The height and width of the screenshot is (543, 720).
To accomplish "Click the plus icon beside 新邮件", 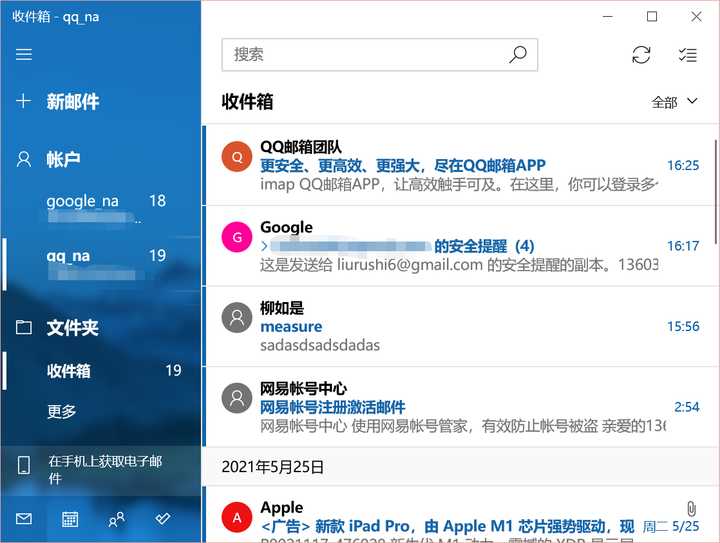I will (23, 101).
